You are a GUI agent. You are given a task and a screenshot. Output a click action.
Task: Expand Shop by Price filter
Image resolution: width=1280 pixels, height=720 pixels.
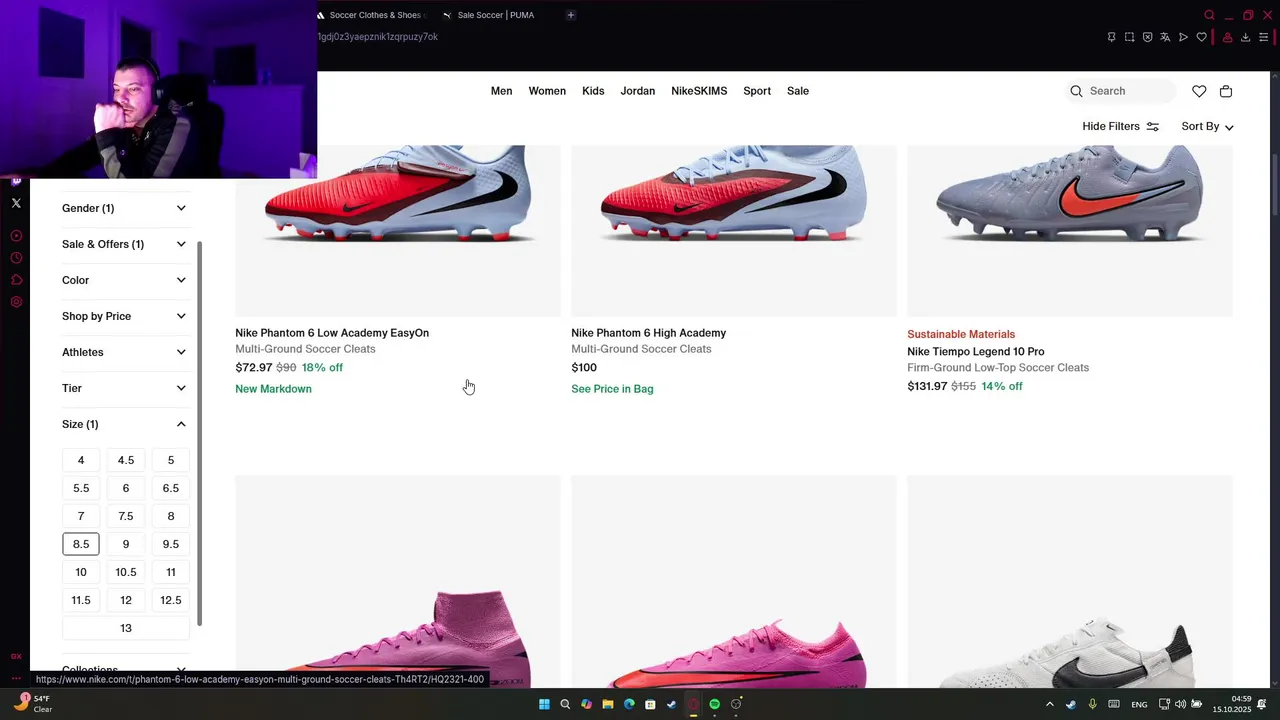click(x=124, y=316)
